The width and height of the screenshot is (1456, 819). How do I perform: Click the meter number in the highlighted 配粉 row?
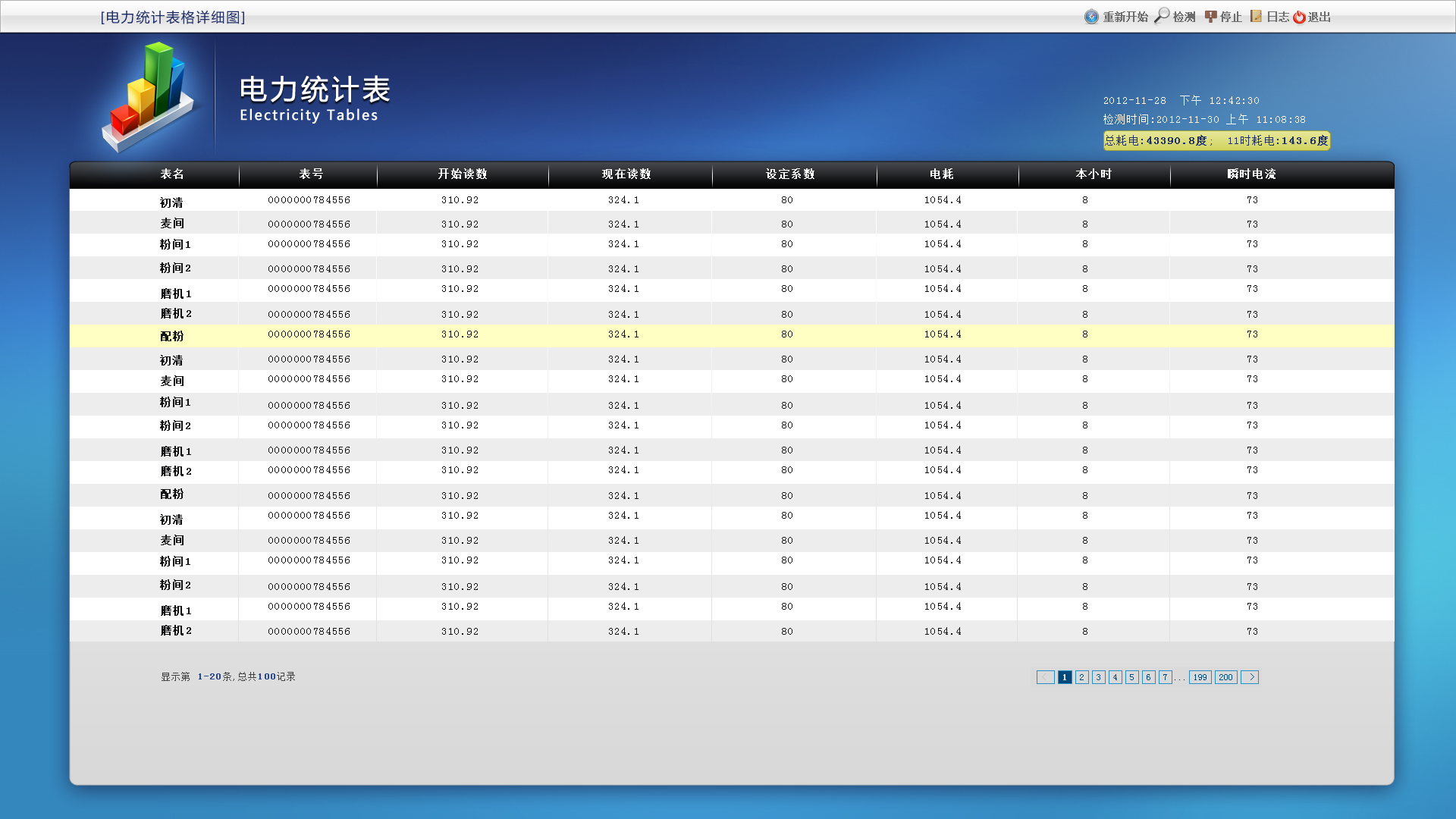pyautogui.click(x=309, y=334)
